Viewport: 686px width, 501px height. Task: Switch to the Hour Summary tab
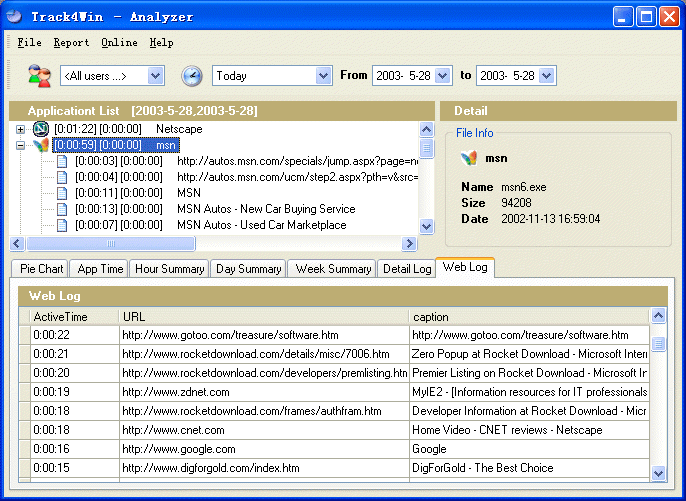pos(169,269)
